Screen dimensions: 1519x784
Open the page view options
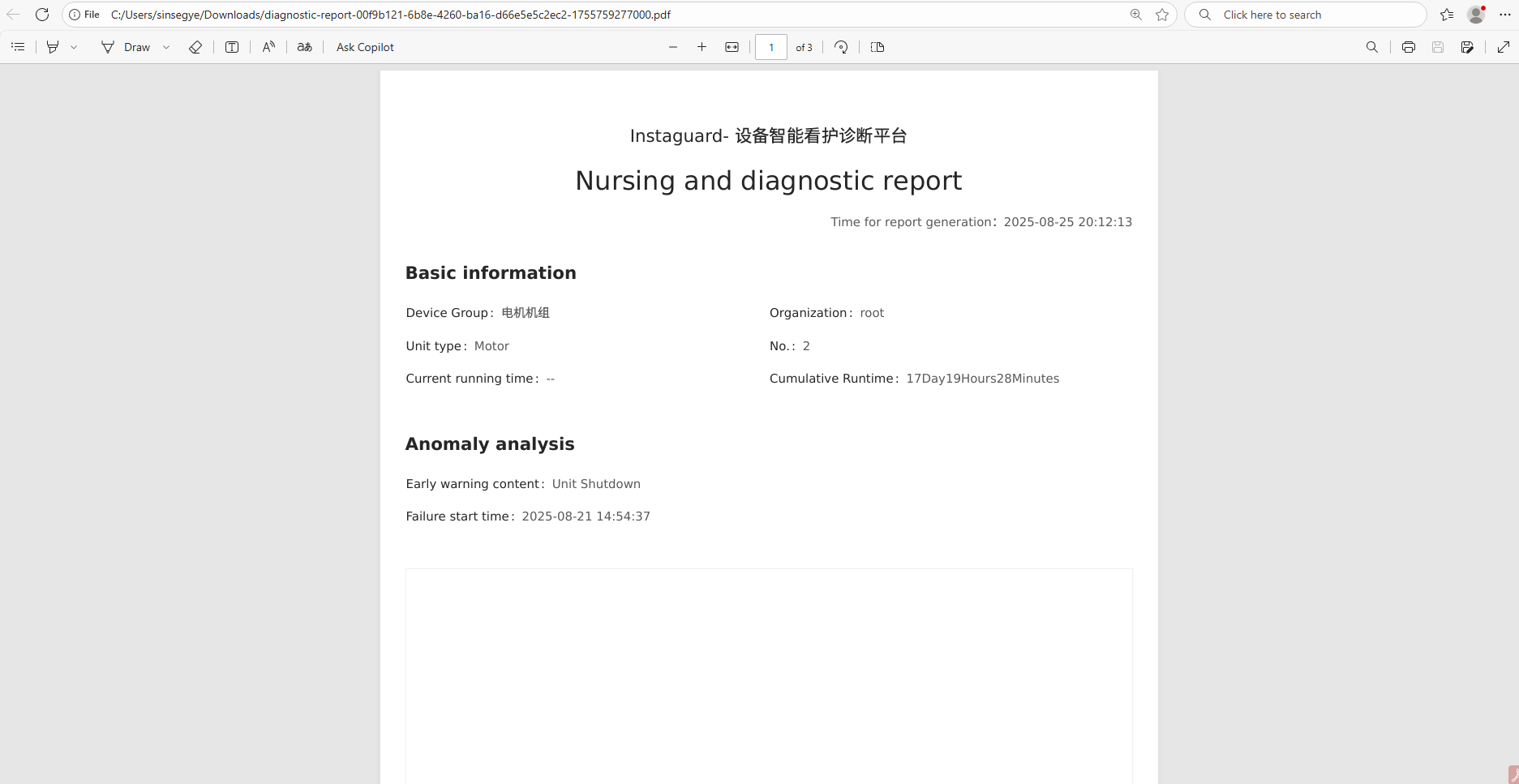pyautogui.click(x=878, y=47)
